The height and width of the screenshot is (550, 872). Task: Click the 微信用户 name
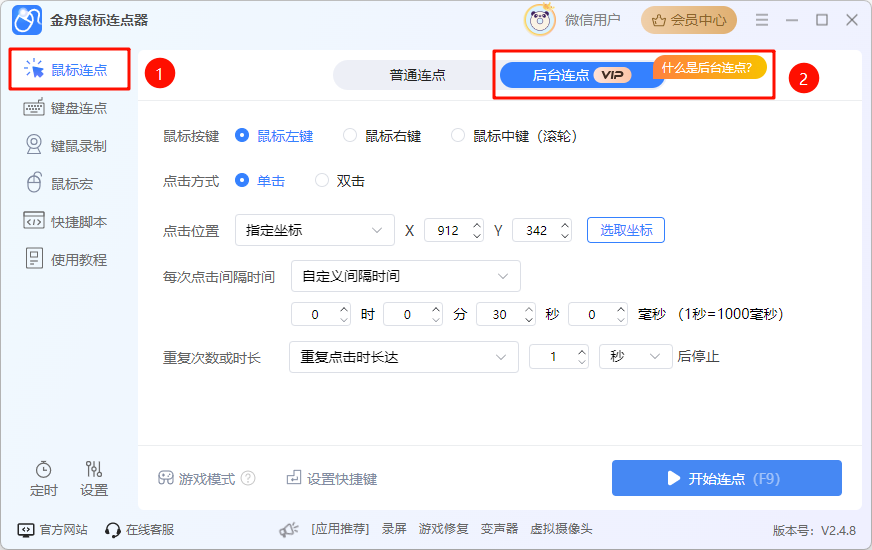click(x=592, y=21)
